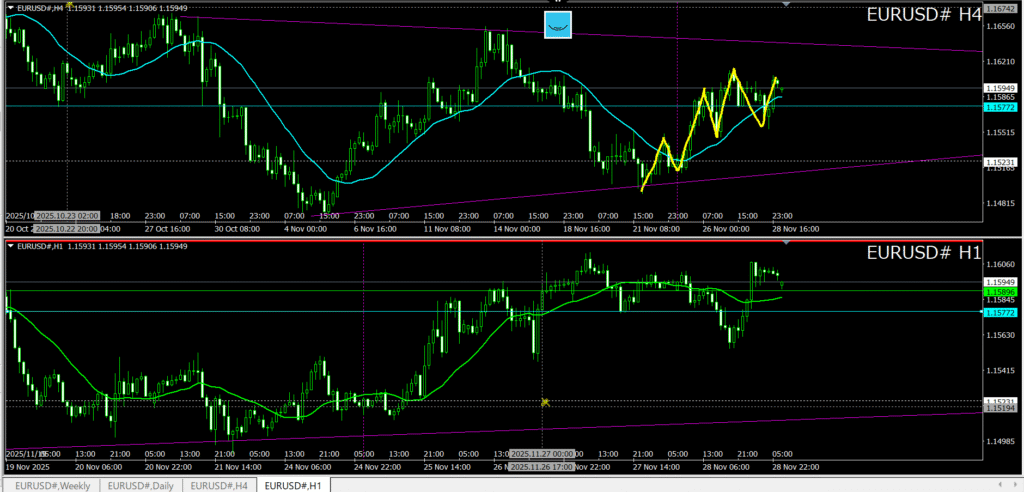Click the 1.15194 trendline price label on H1
Screen dimensions: 1024x492
pos(1000,409)
